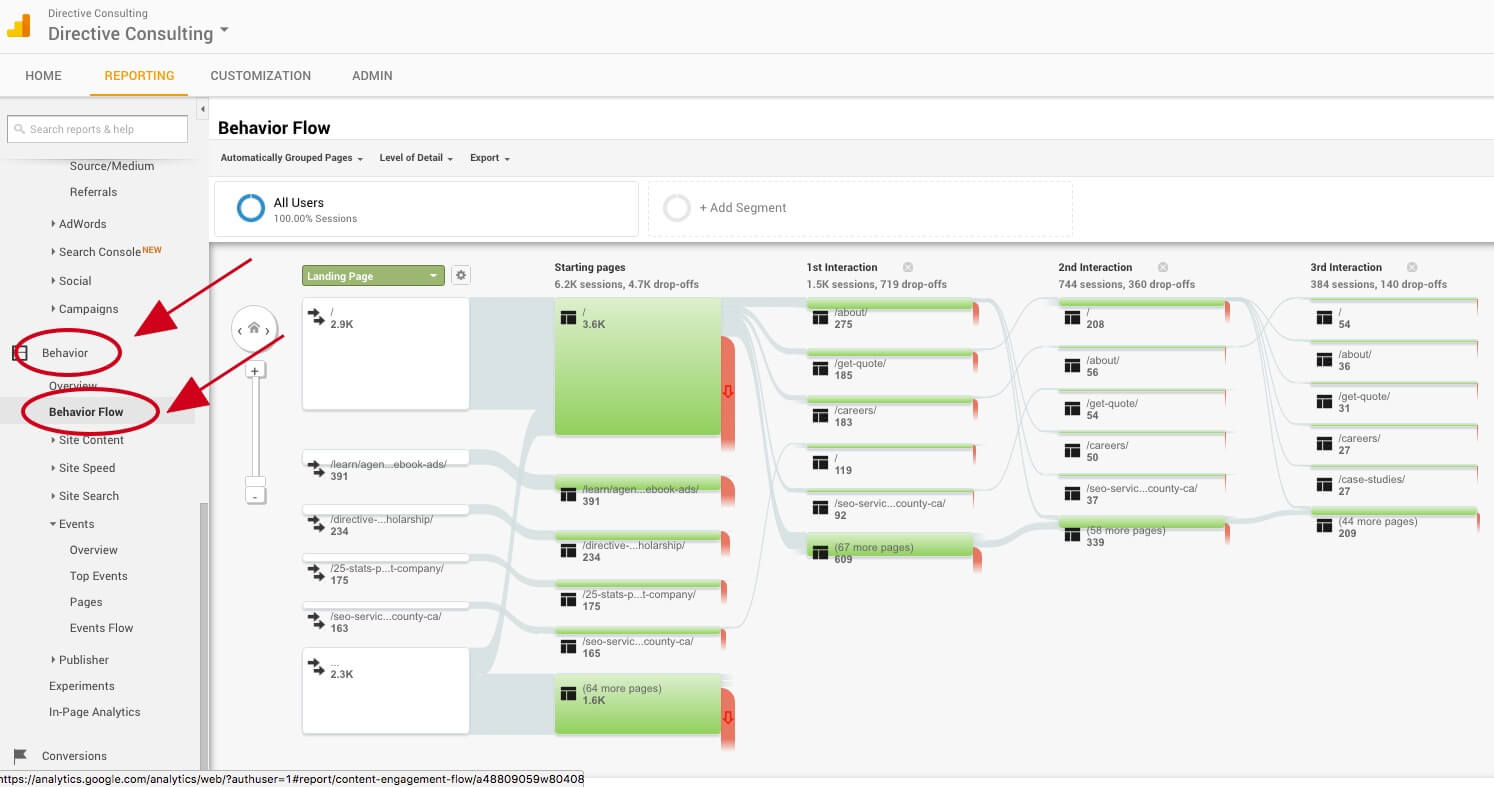Switch to the CUSTOMIZATION tab
This screenshot has width=1494, height=787.
tap(260, 76)
